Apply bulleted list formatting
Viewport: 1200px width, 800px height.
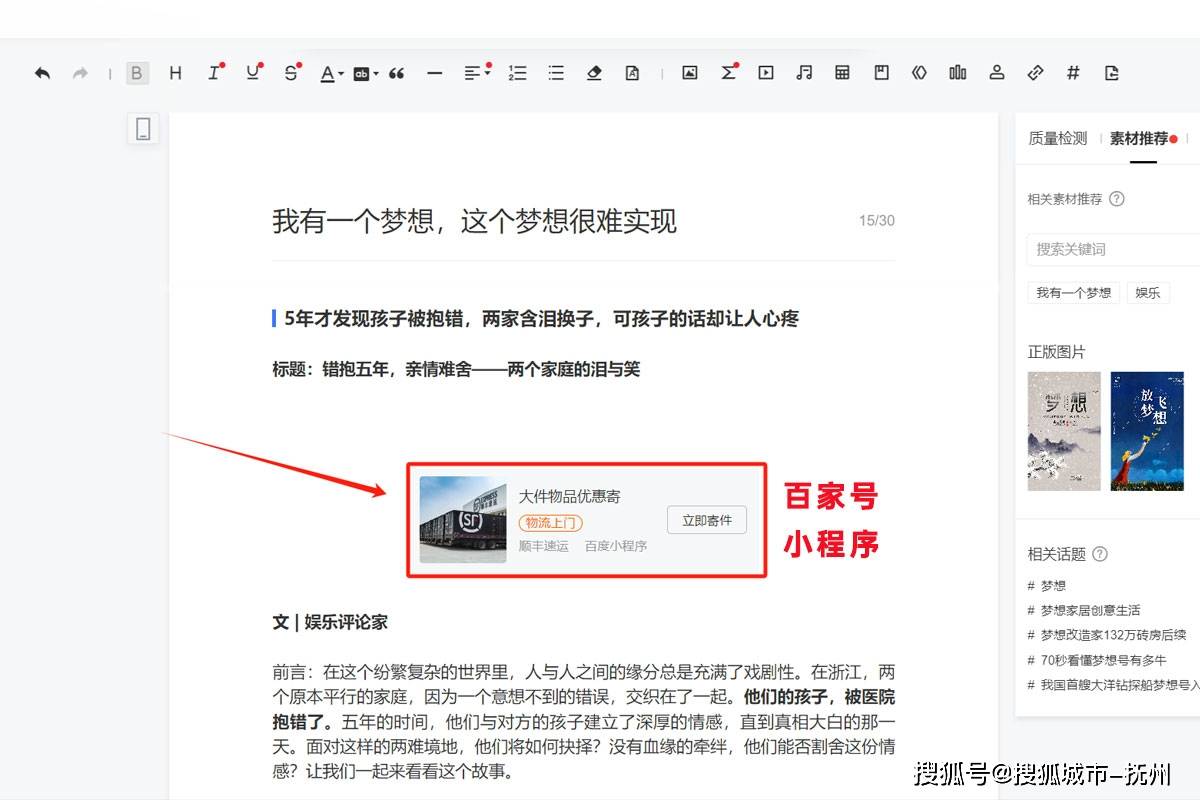point(556,73)
